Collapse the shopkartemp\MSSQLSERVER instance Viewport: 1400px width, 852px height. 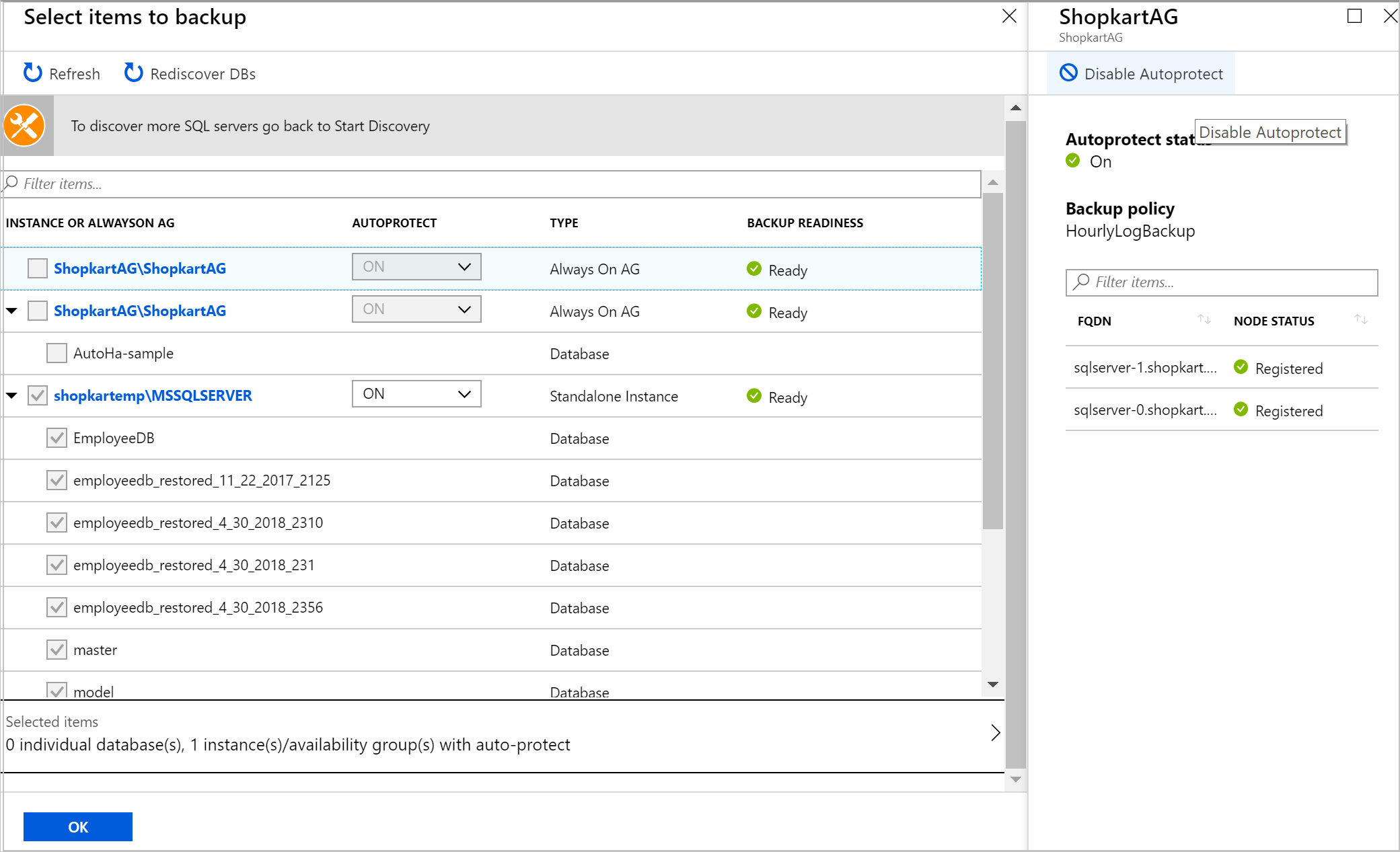coord(13,395)
